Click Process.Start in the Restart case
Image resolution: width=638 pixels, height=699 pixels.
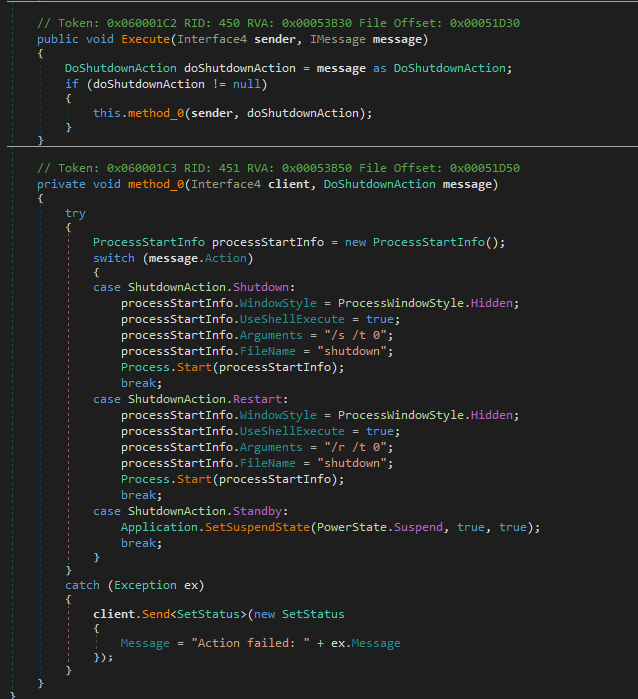point(166,479)
